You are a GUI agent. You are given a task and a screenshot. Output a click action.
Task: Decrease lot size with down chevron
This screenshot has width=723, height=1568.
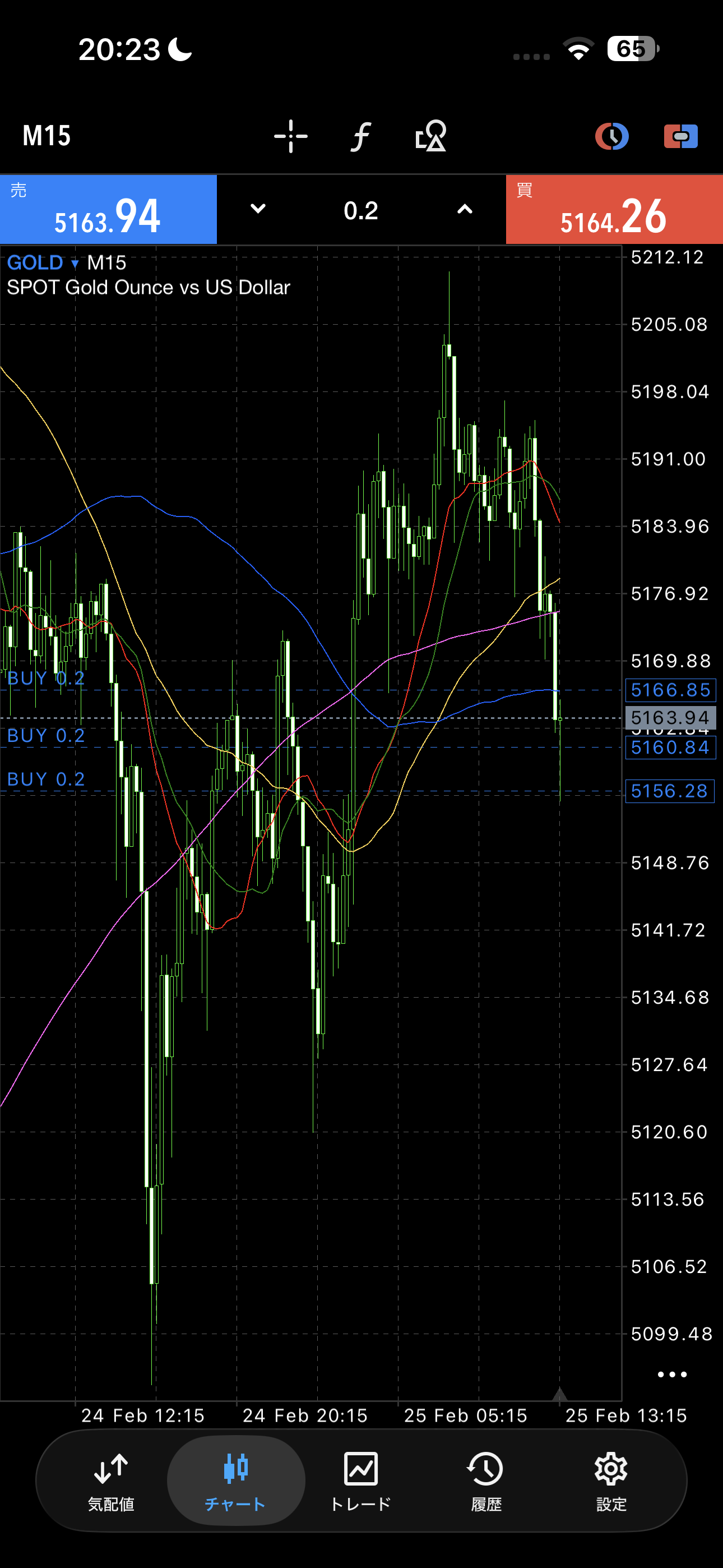coord(258,209)
